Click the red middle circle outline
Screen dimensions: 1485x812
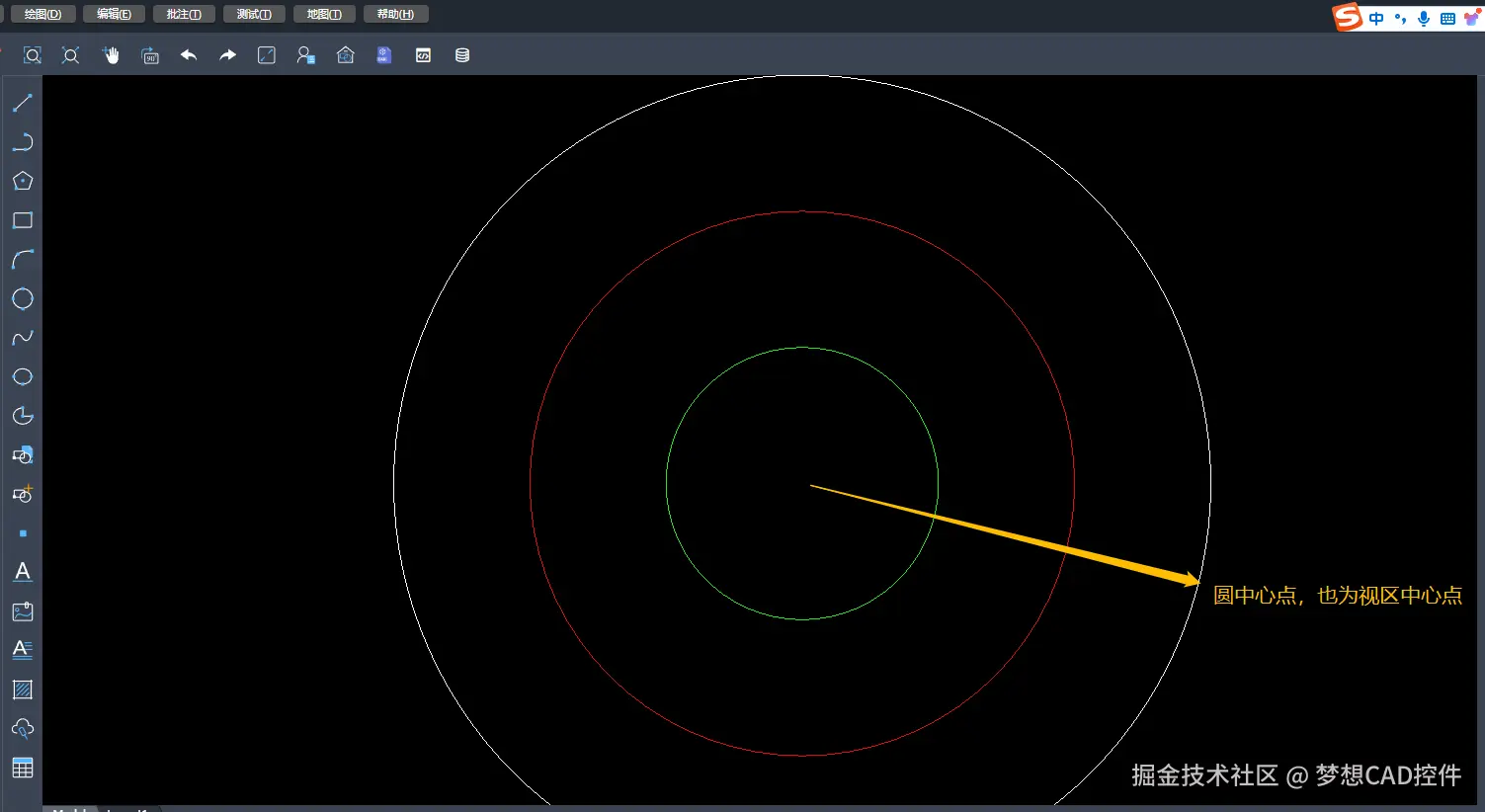[x=802, y=212]
